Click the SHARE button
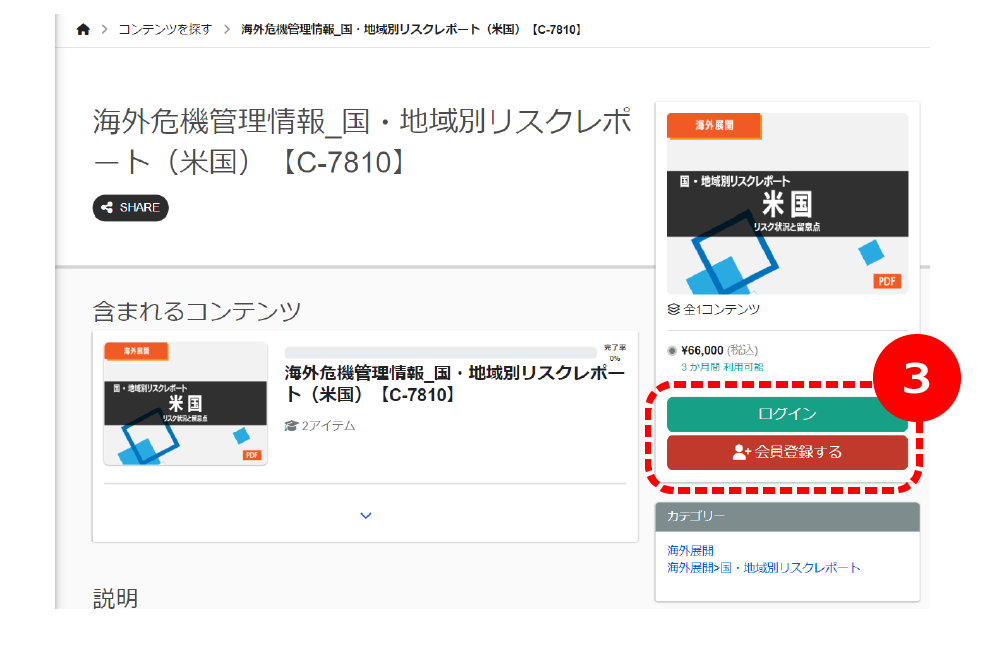 [x=131, y=208]
